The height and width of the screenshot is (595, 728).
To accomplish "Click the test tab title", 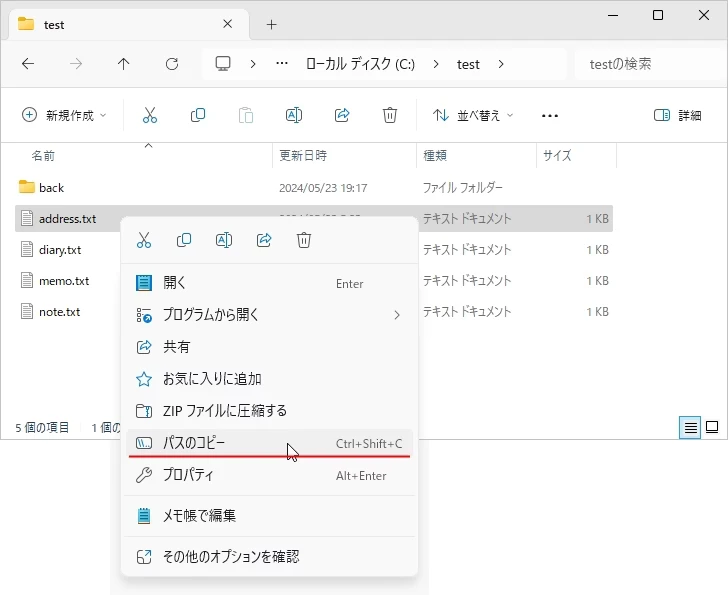I will click(x=54, y=25).
